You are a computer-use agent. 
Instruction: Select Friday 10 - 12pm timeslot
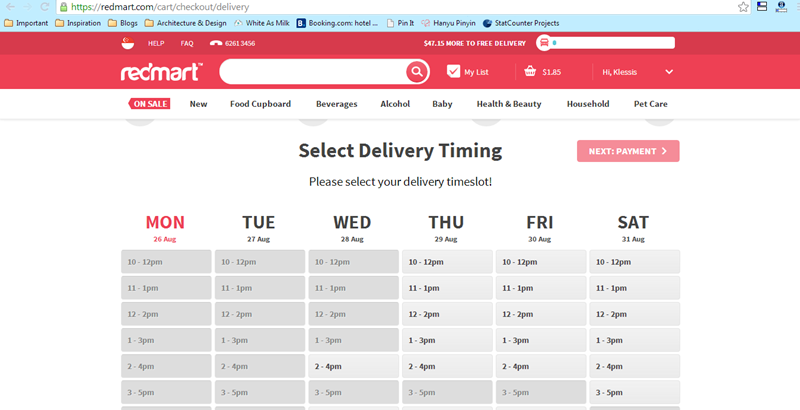(541, 262)
